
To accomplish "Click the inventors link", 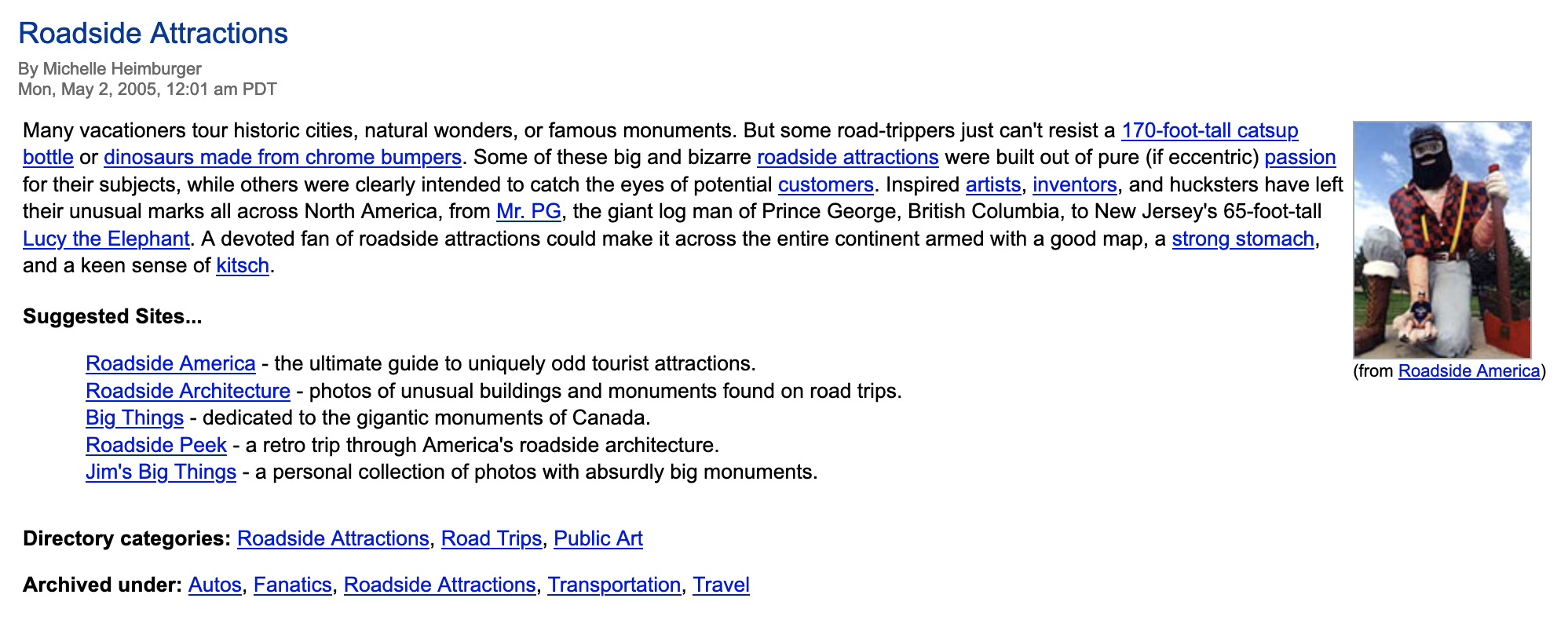I will [1074, 185].
